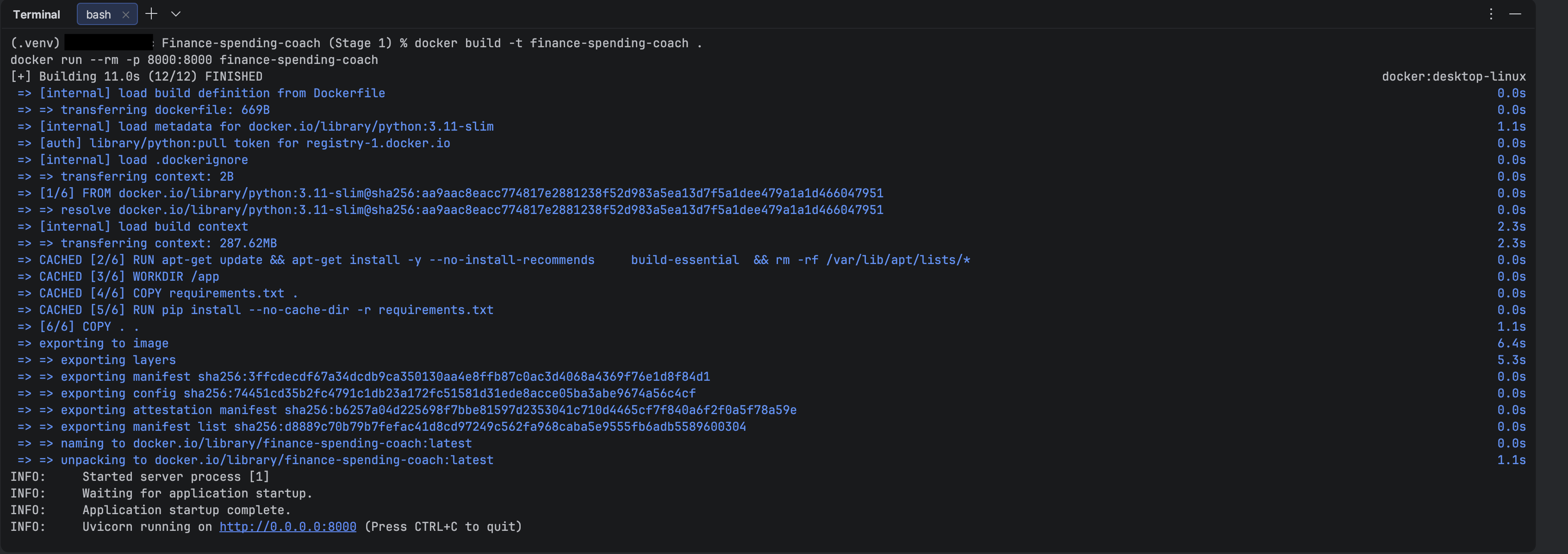
Task: Expand the terminal session options chevron
Action: pyautogui.click(x=176, y=14)
